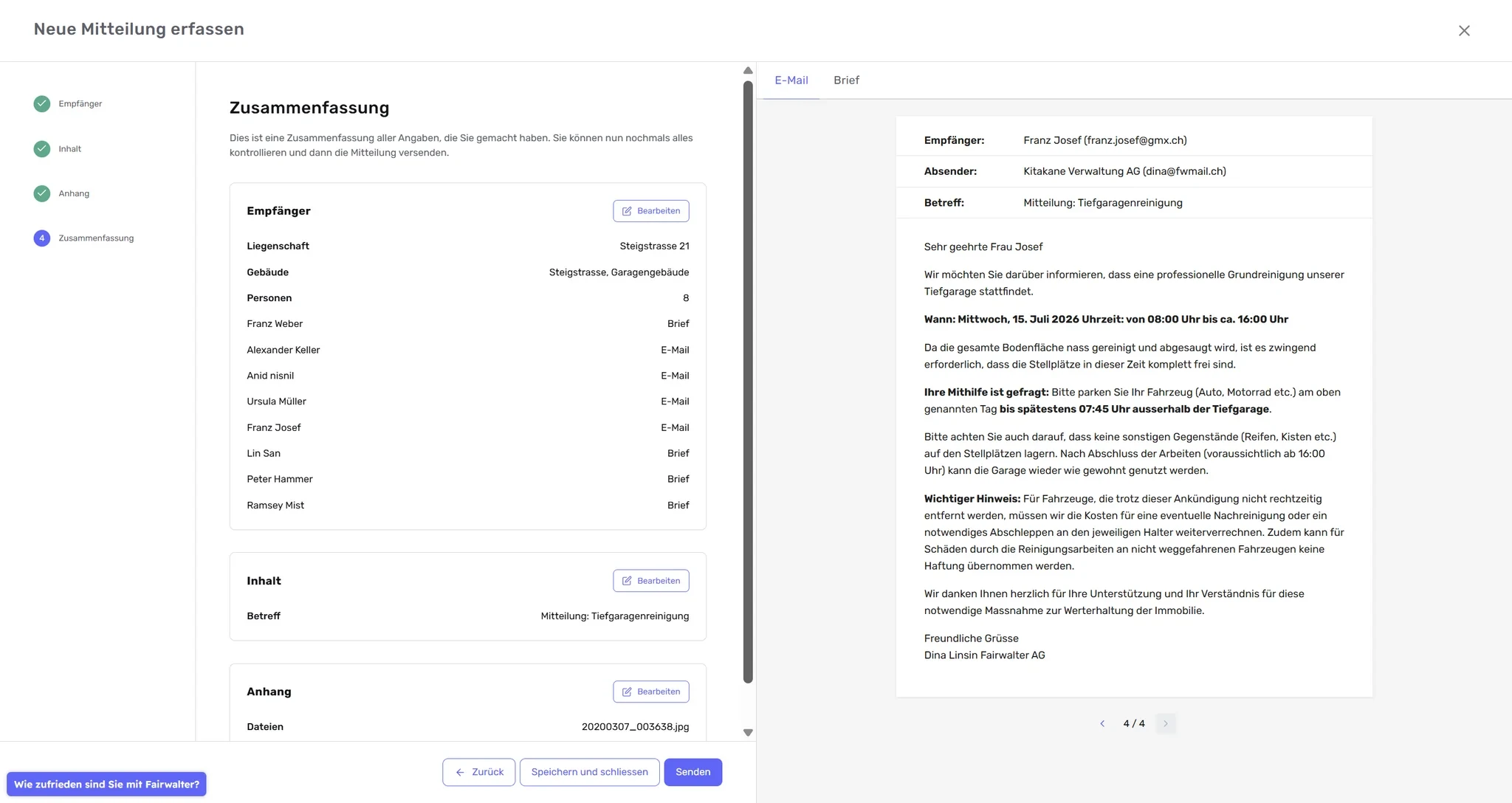Screen dimensions: 1512x803
Task: Click the Steigstrasse 21 Liegenschaft value
Action: pos(654,247)
